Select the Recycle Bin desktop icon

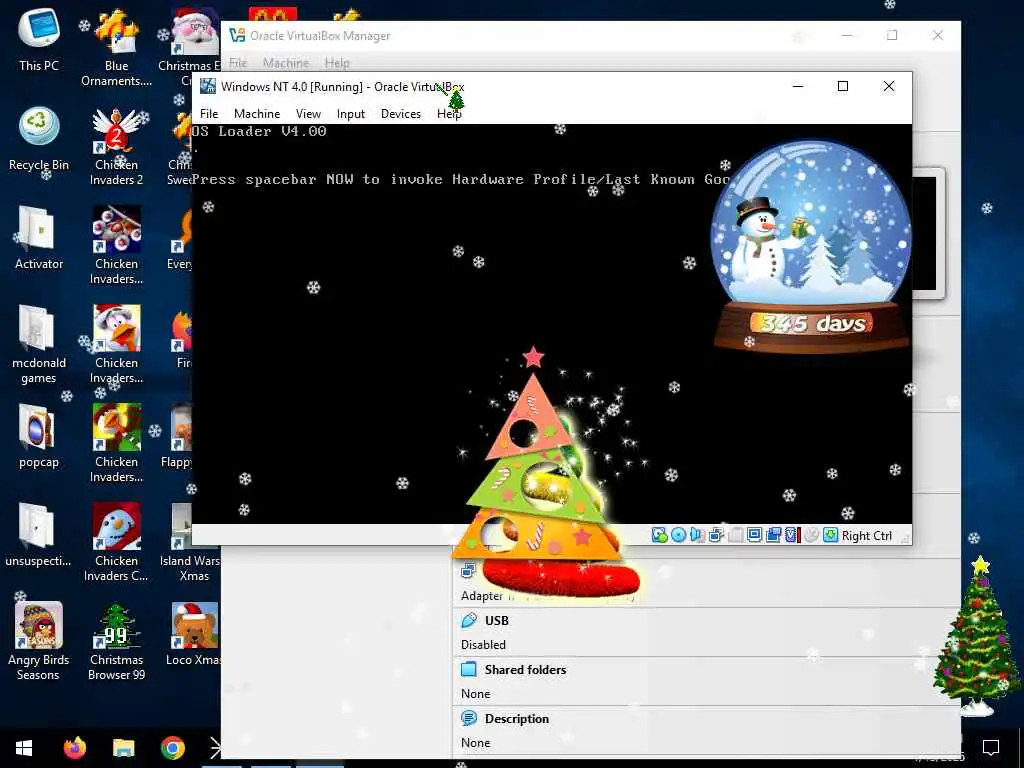coord(39,139)
